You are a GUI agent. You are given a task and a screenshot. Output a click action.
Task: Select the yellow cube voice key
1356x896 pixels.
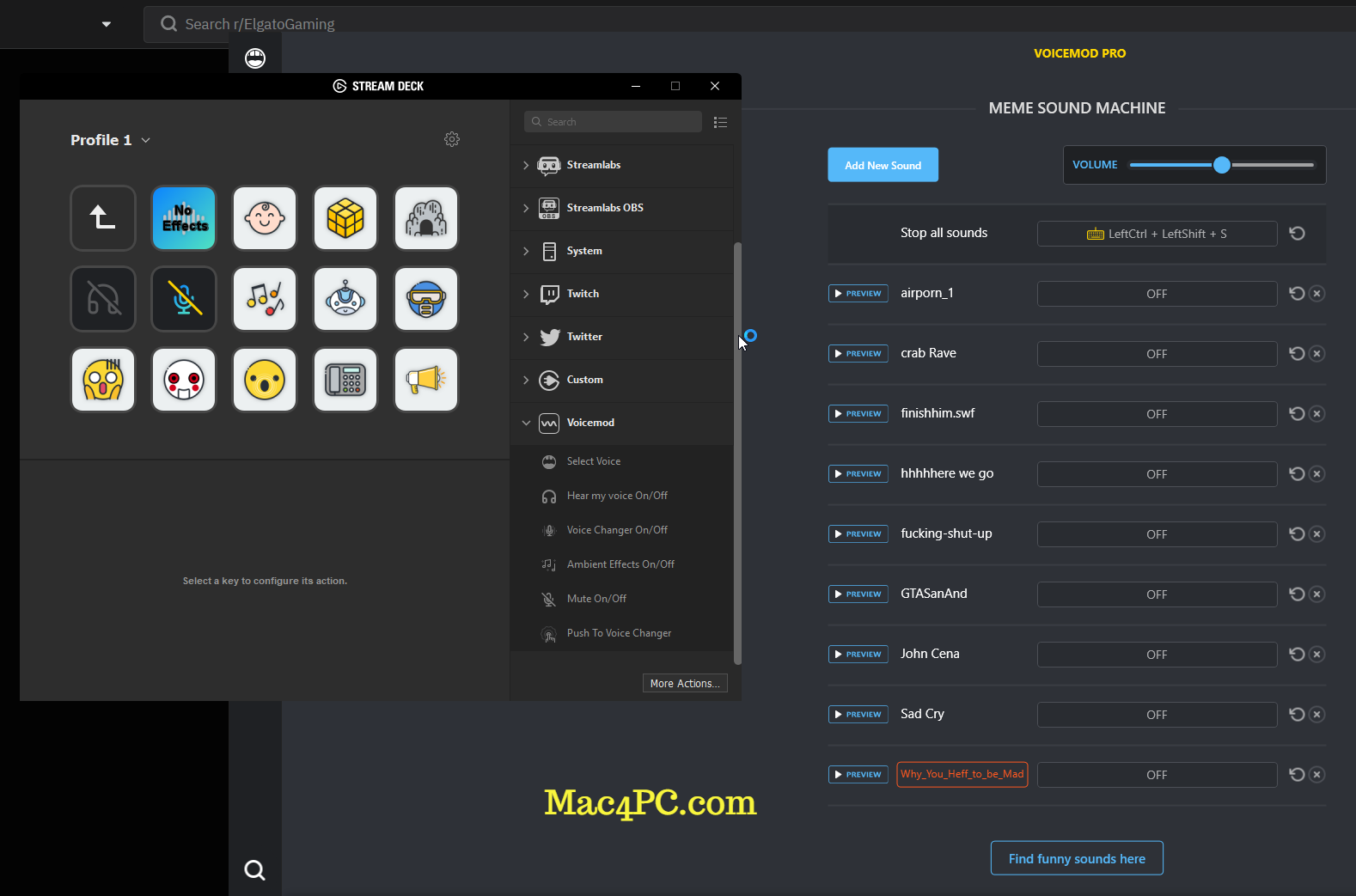[x=345, y=218]
